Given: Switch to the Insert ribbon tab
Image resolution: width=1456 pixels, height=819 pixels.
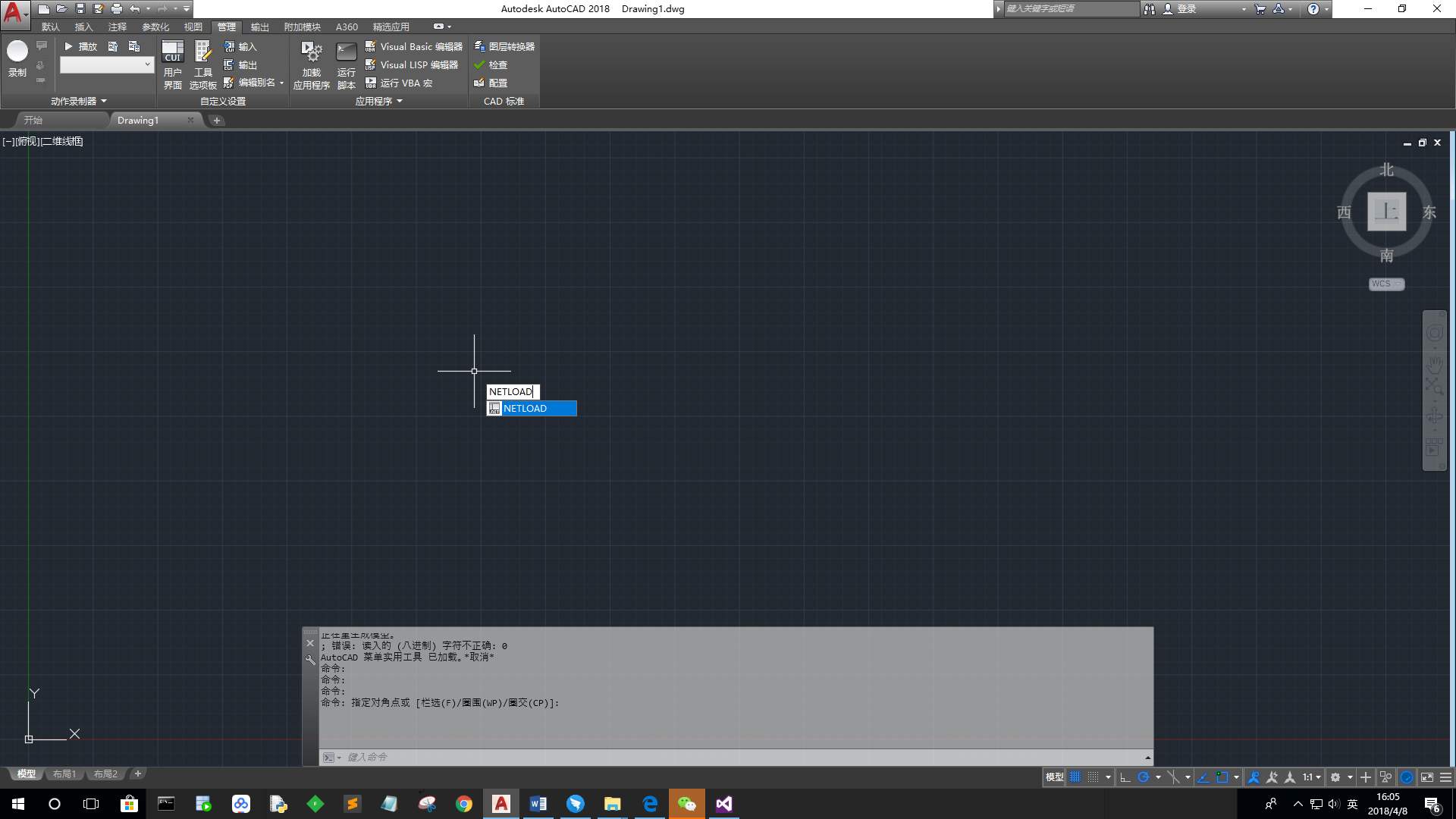Looking at the screenshot, I should [x=83, y=27].
